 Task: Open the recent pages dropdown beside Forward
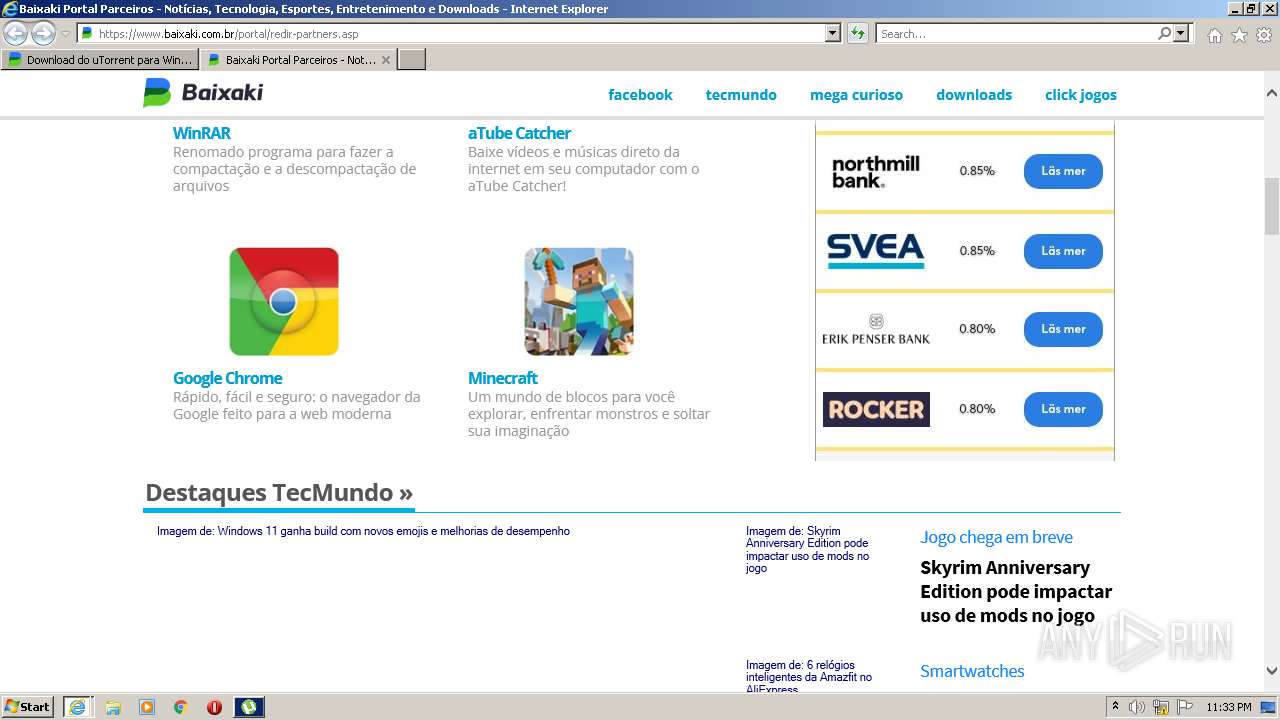(65, 34)
